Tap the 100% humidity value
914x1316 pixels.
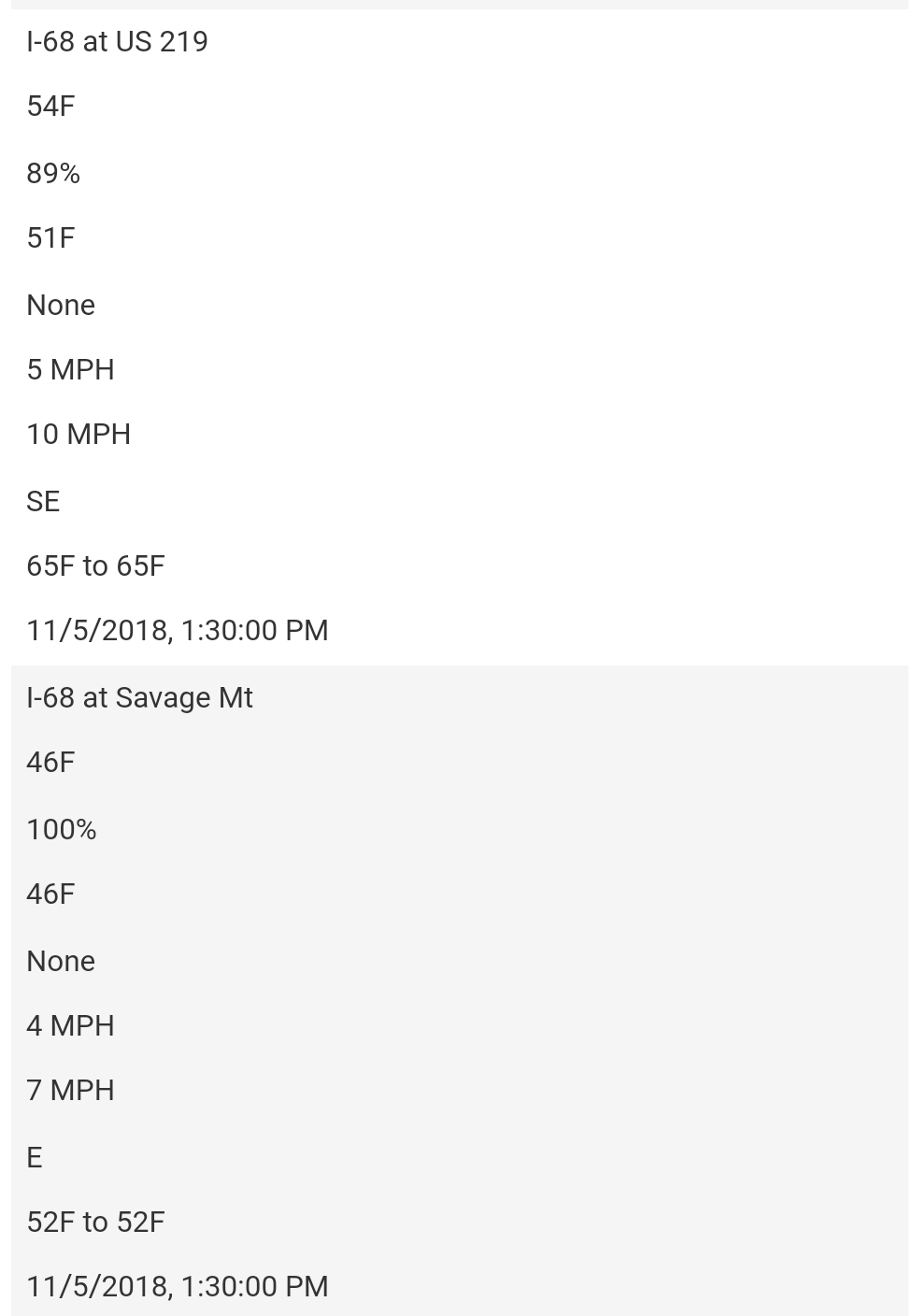(62, 829)
